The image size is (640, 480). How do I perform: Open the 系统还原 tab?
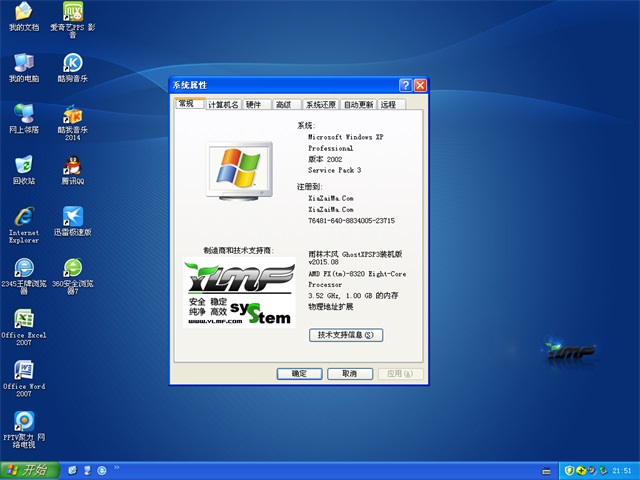point(320,104)
